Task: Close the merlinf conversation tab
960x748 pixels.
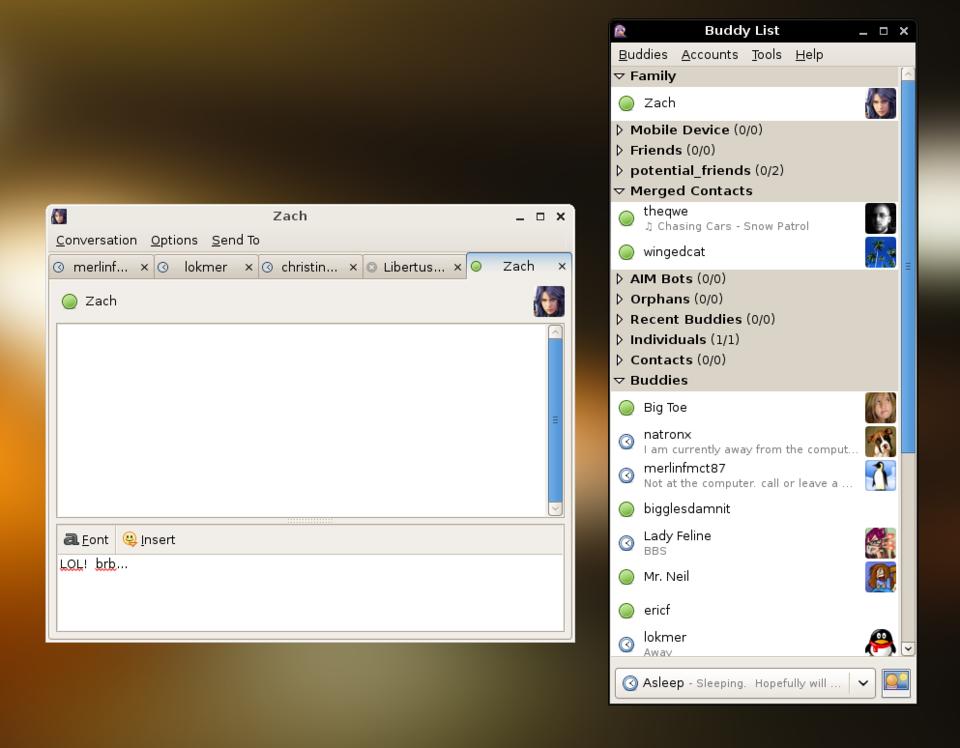Action: (144, 267)
